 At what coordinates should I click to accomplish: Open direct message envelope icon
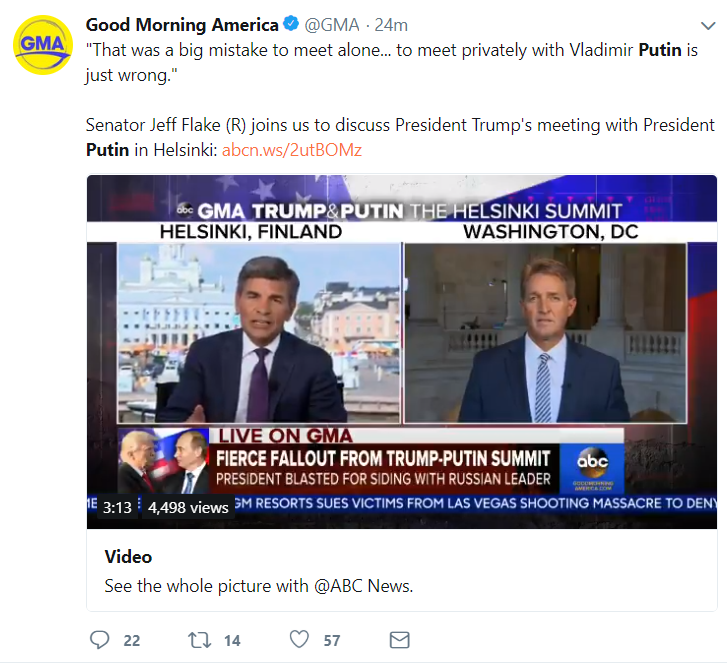tap(399, 640)
